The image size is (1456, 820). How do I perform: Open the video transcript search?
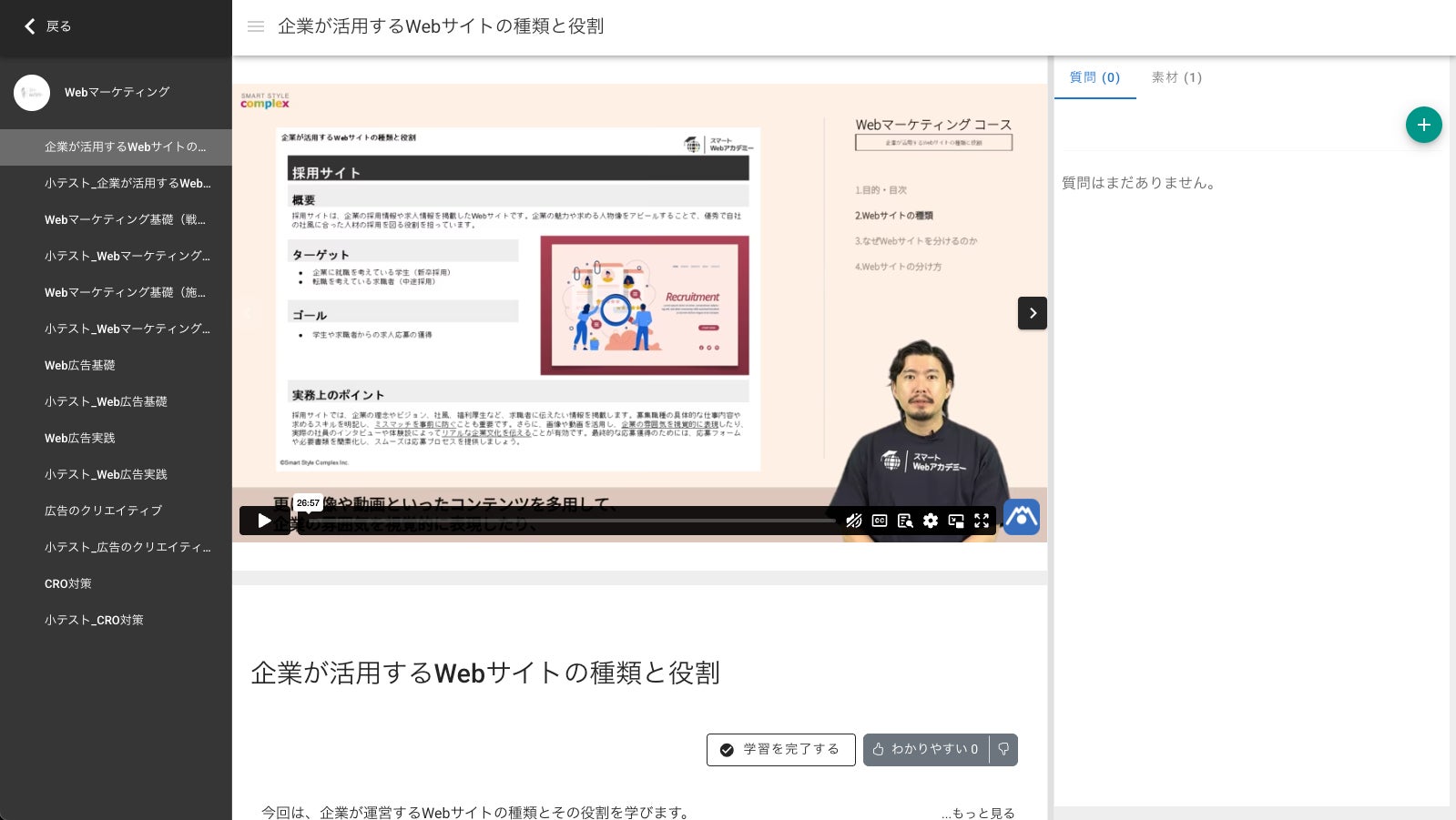tap(905, 521)
